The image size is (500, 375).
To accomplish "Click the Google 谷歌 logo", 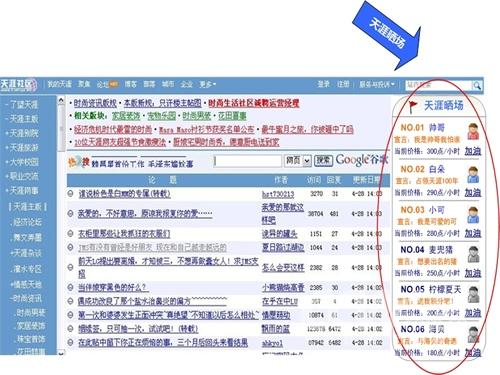I will [x=361, y=160].
